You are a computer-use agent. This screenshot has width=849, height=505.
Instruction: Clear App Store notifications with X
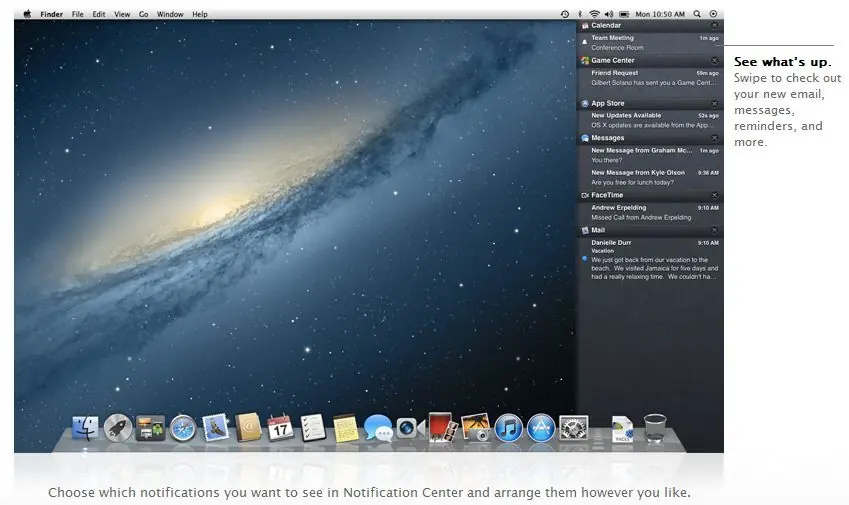click(x=714, y=103)
